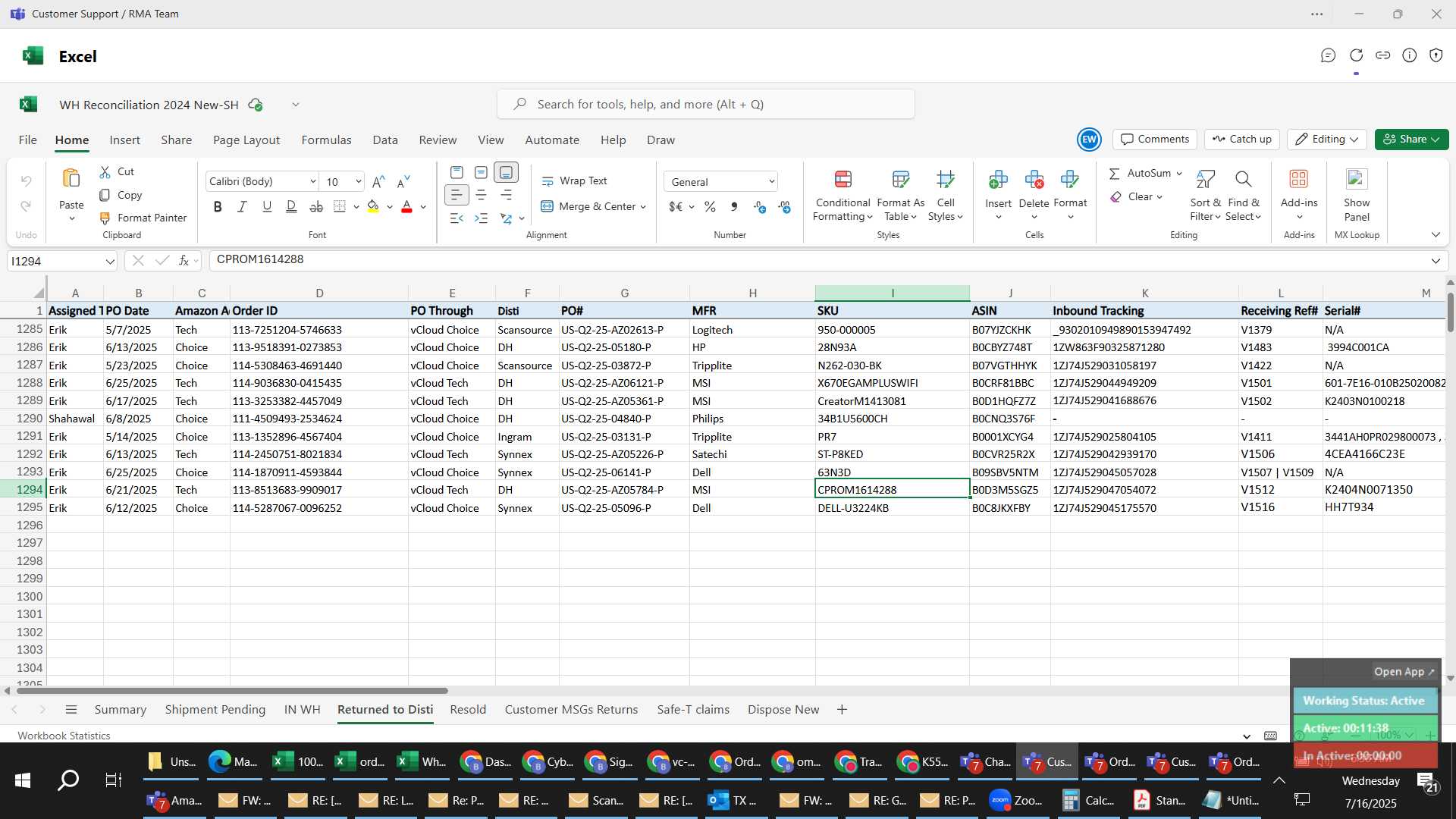Select the Format Painter tool
Viewport: 1456px width, 819px height.
143,218
